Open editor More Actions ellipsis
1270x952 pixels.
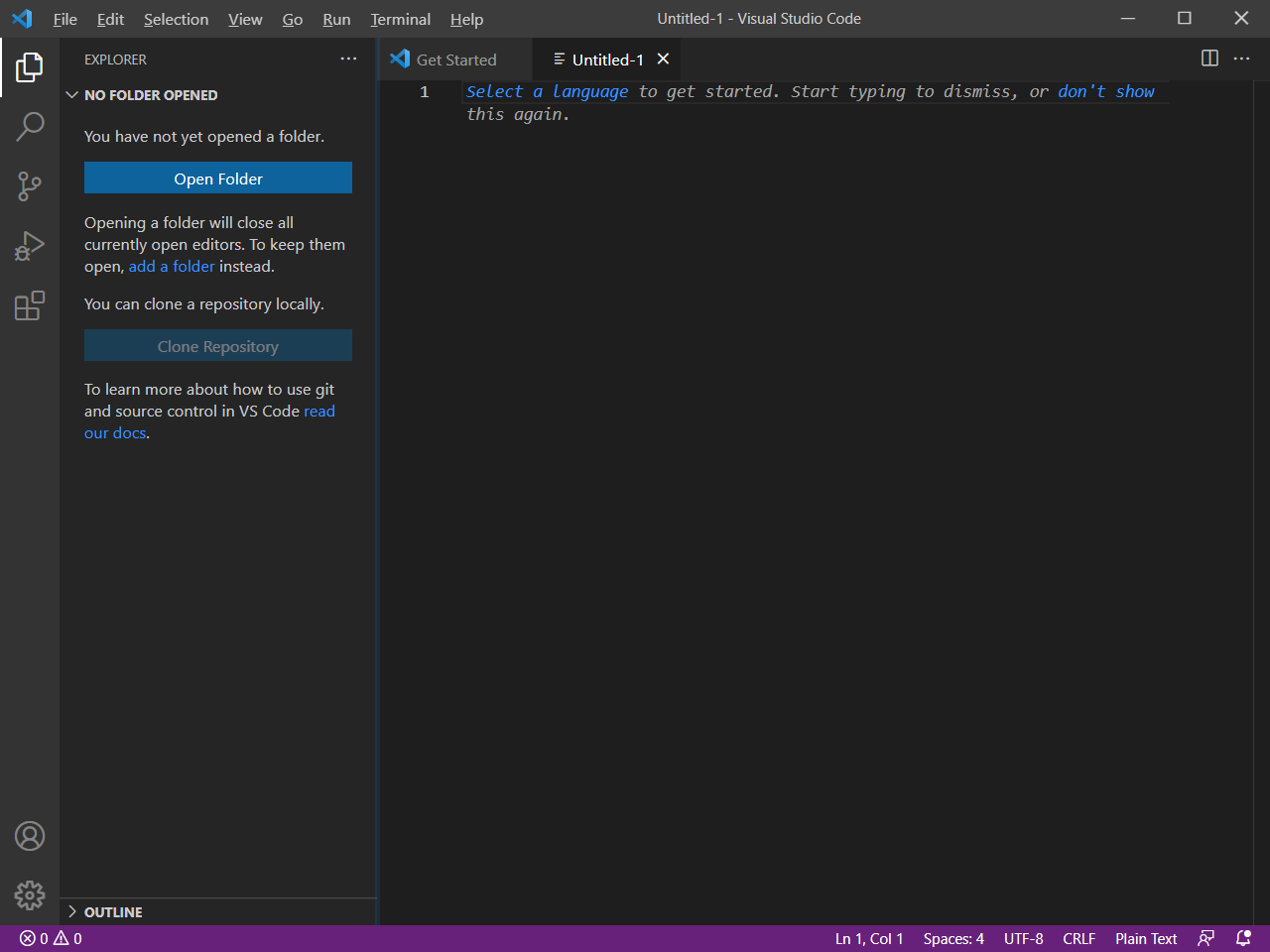click(x=1241, y=59)
